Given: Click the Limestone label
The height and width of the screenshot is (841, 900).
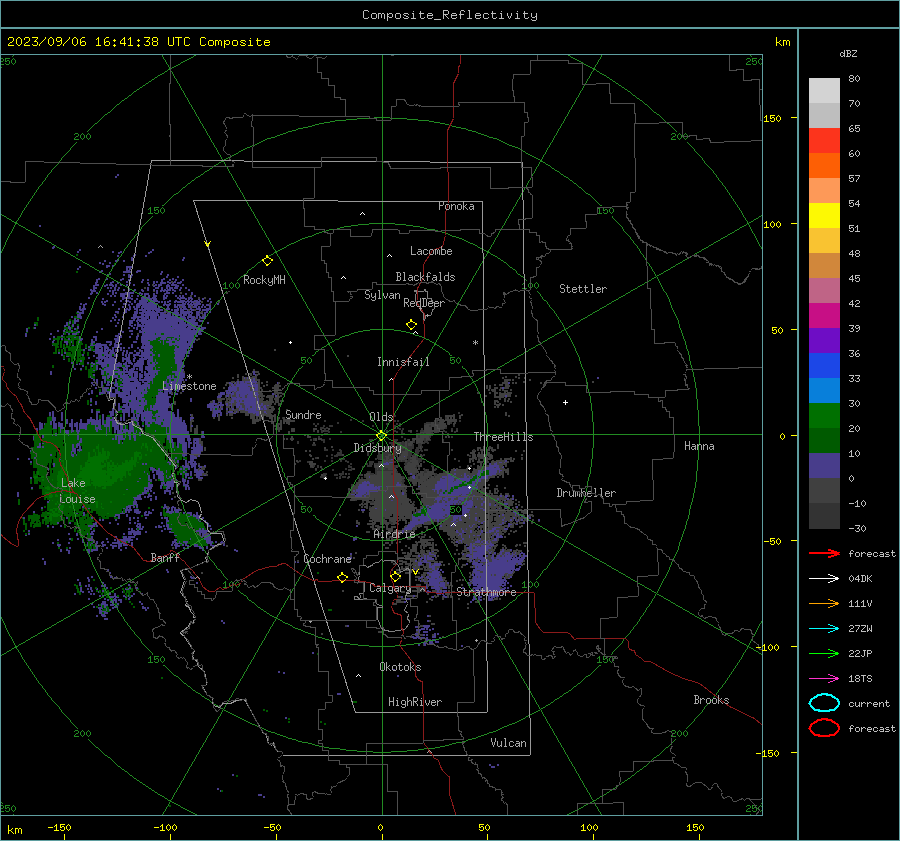Looking at the screenshot, I should coord(189,386).
